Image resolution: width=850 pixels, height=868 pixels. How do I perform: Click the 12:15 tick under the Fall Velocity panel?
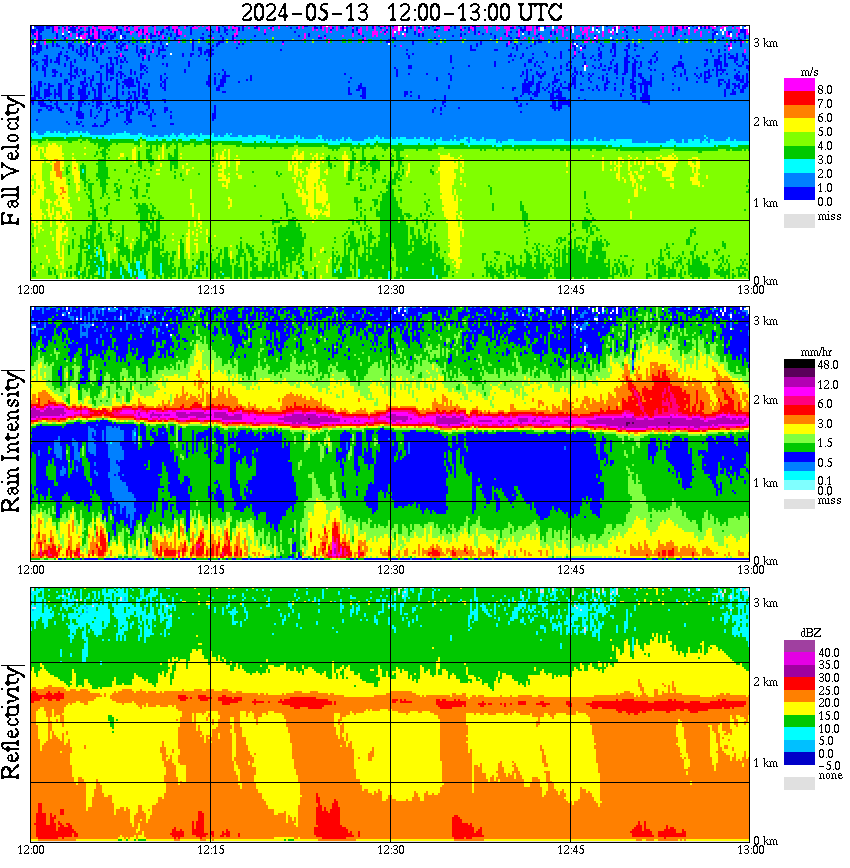[x=211, y=290]
